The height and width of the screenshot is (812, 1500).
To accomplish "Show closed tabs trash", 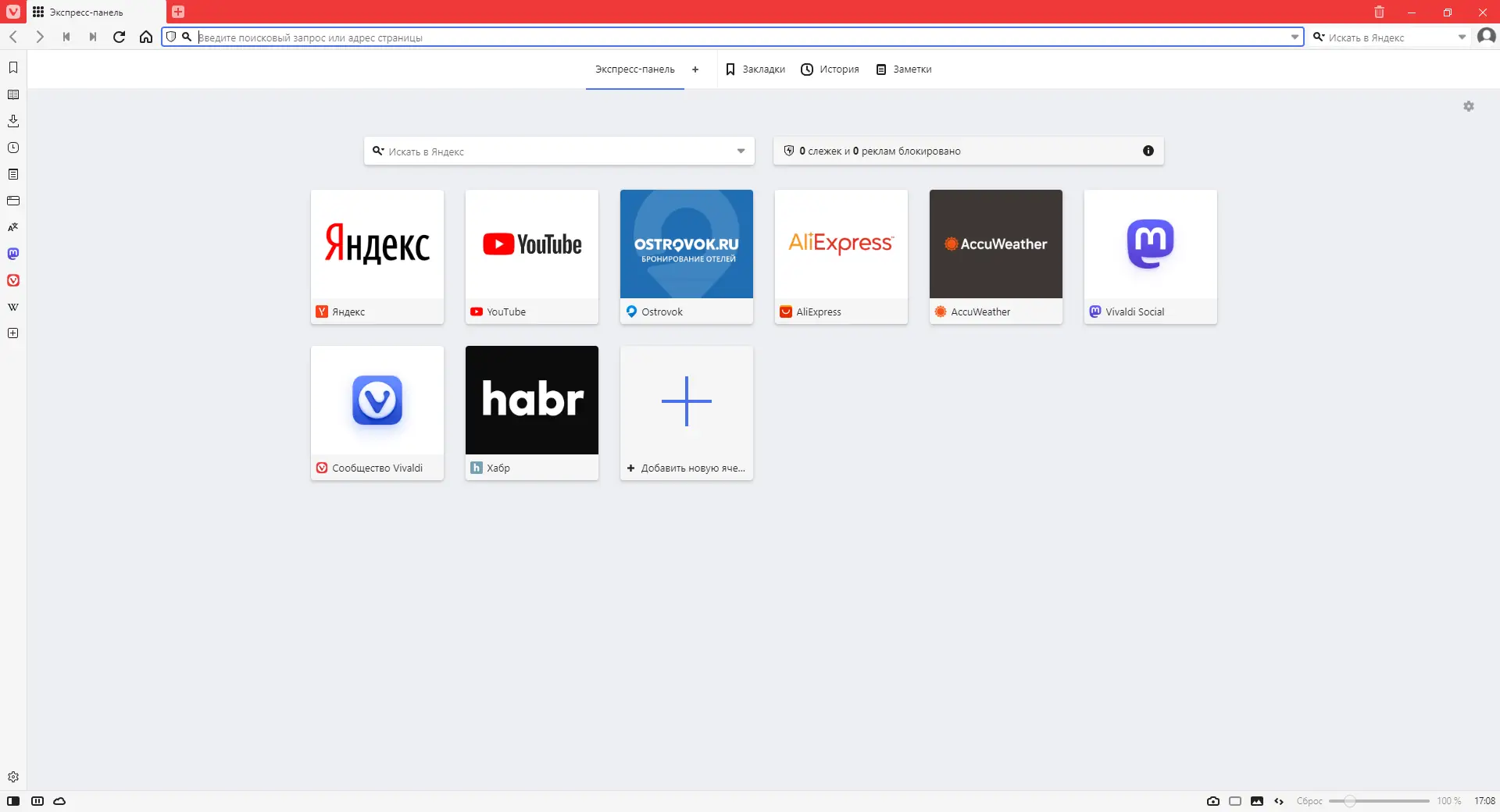I will 1379,12.
